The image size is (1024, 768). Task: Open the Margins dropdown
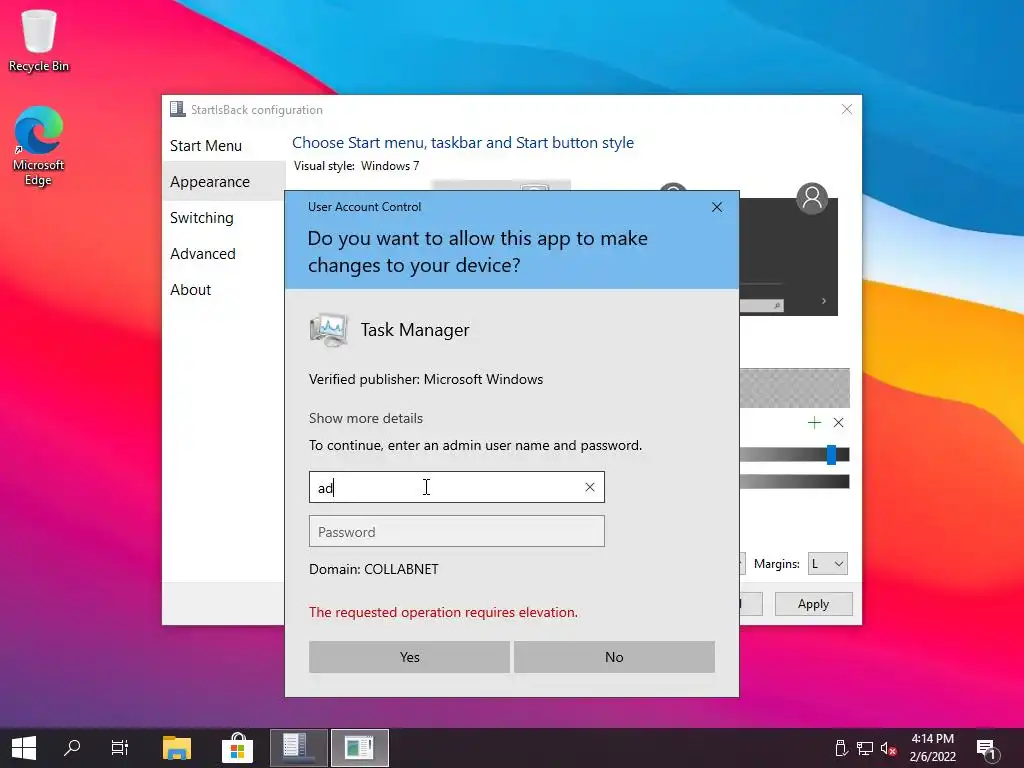point(827,564)
